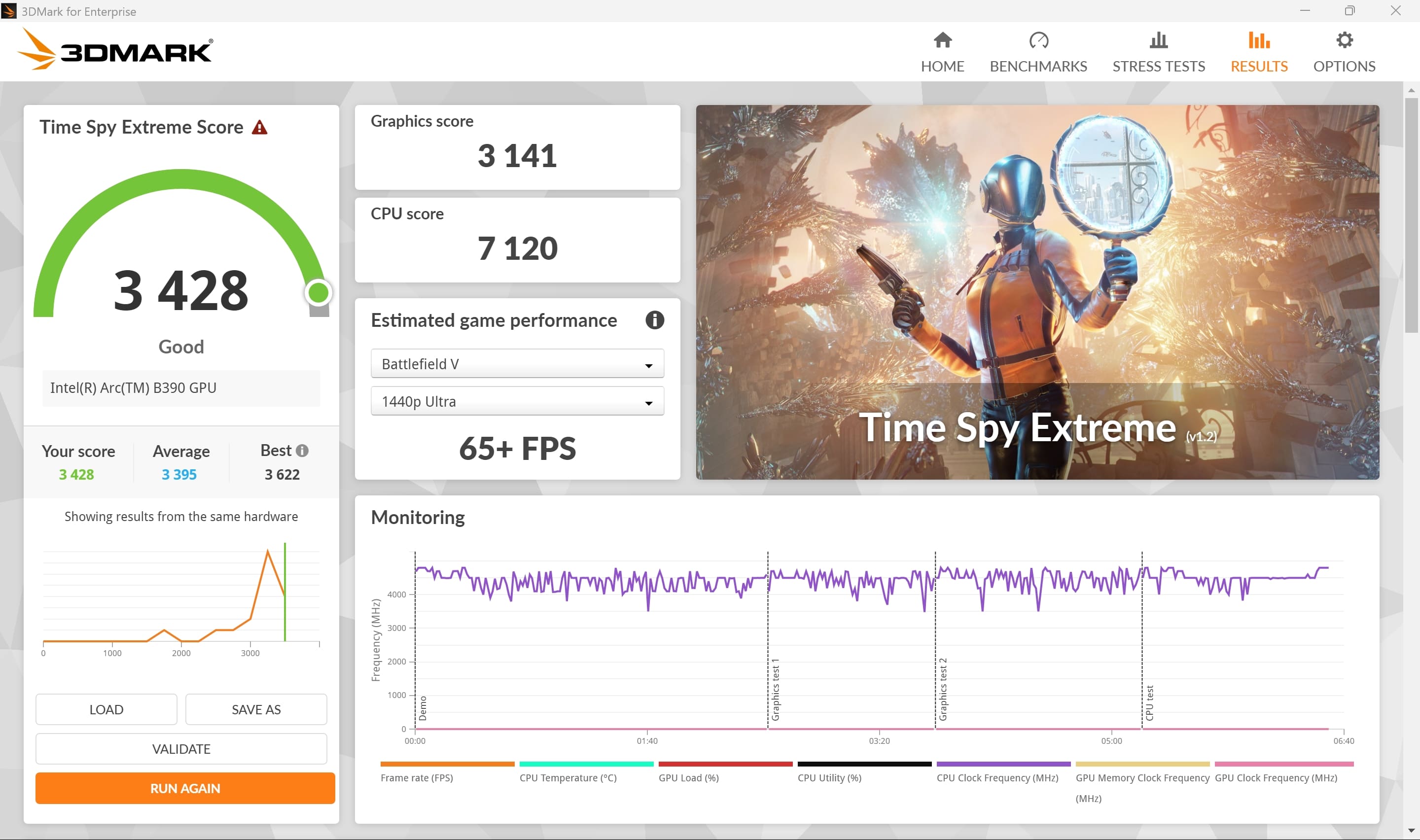Click the LOAD button
Screen dimensions: 1420x840
click(106, 709)
